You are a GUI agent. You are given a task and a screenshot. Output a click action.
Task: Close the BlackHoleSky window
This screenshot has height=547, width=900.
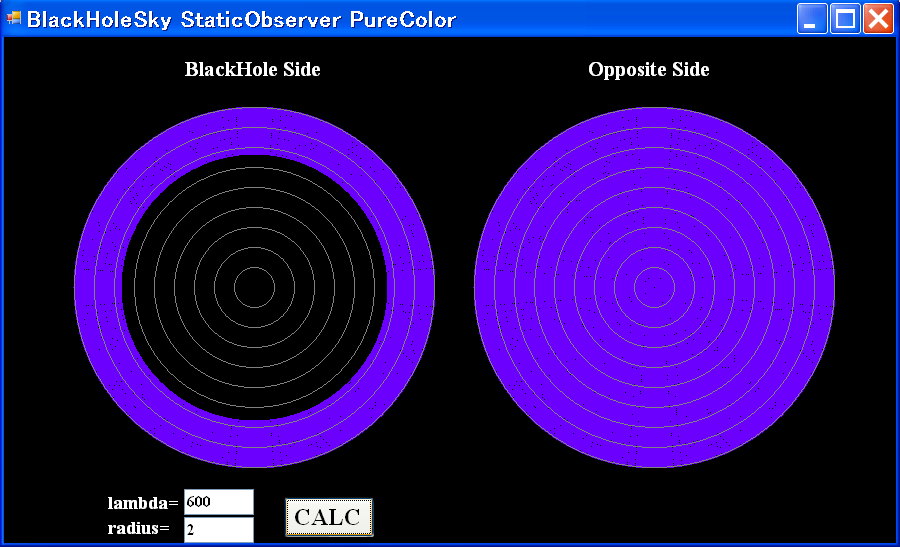coord(878,19)
